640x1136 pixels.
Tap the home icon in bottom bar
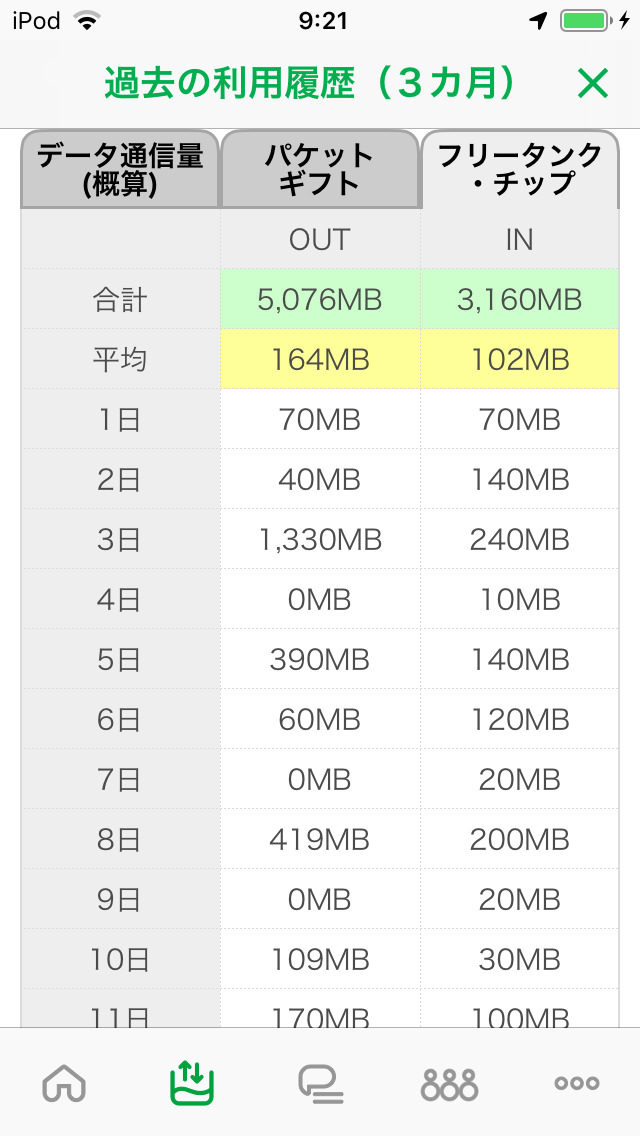65,1083
